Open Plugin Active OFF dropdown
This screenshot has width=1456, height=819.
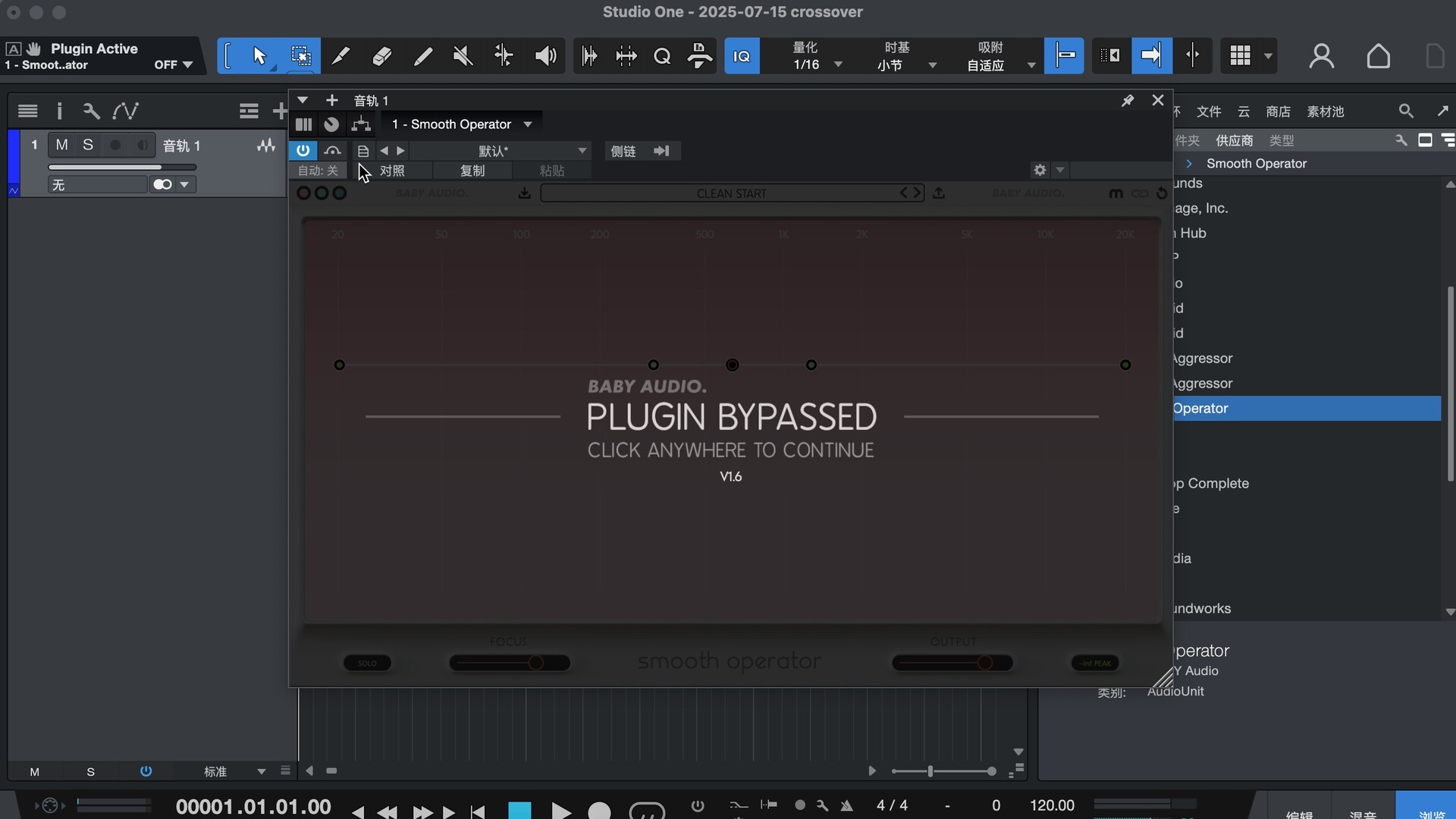(x=174, y=64)
